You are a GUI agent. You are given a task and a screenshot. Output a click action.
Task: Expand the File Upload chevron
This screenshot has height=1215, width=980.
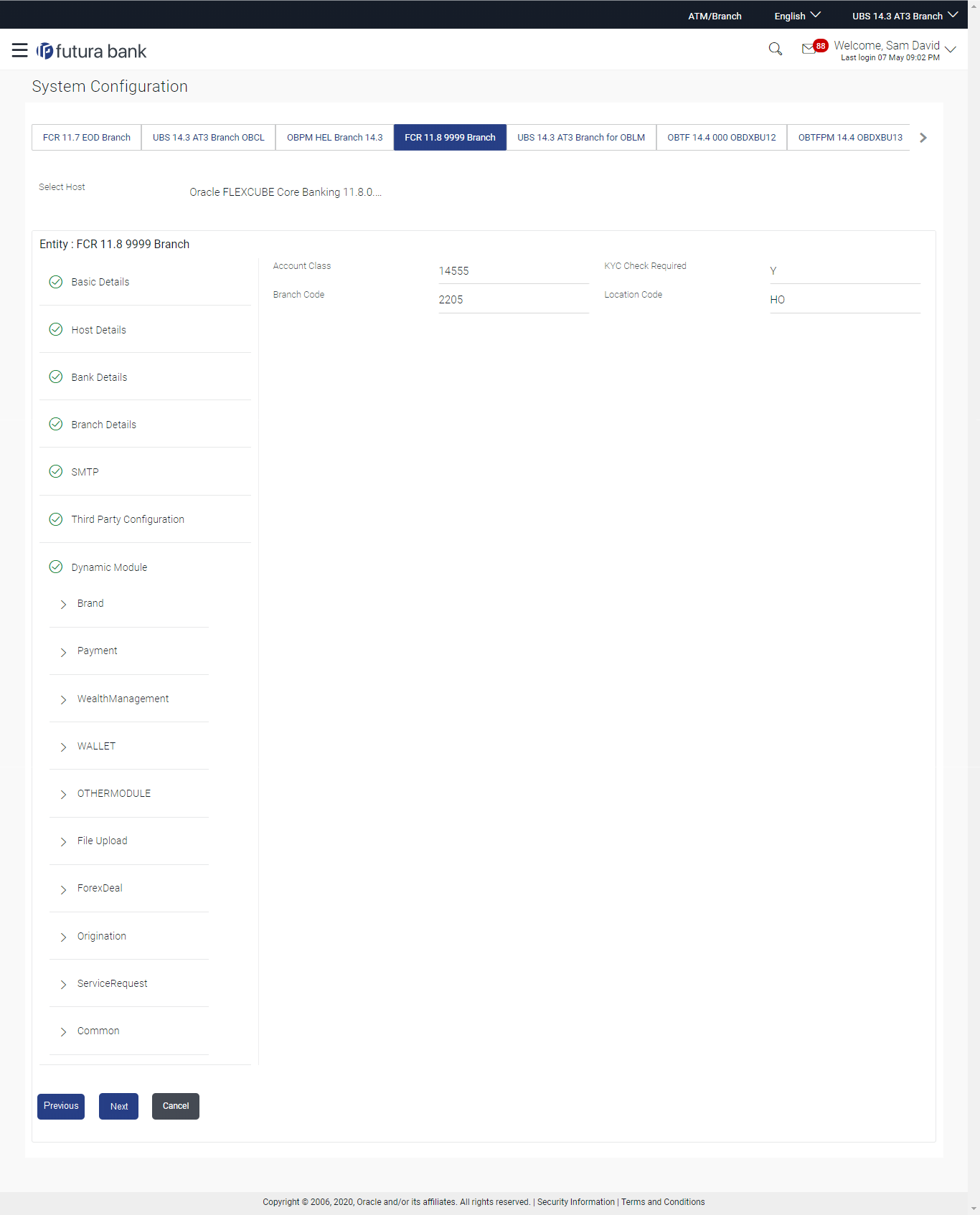[63, 841]
